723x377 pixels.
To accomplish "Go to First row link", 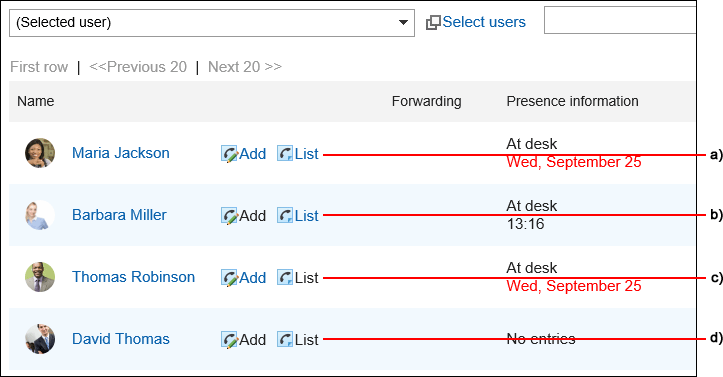I will [39, 67].
